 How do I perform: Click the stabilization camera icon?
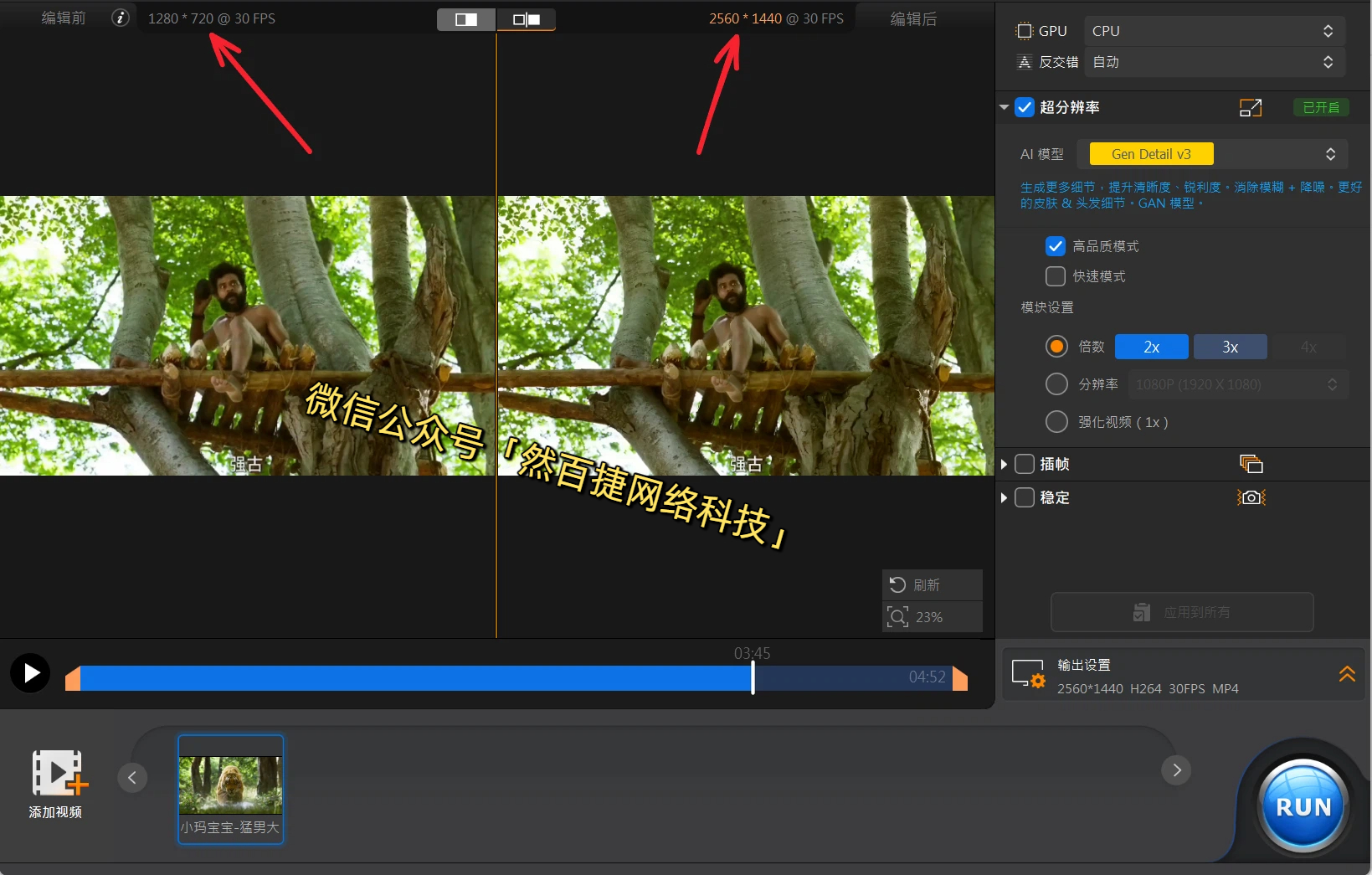[1251, 497]
